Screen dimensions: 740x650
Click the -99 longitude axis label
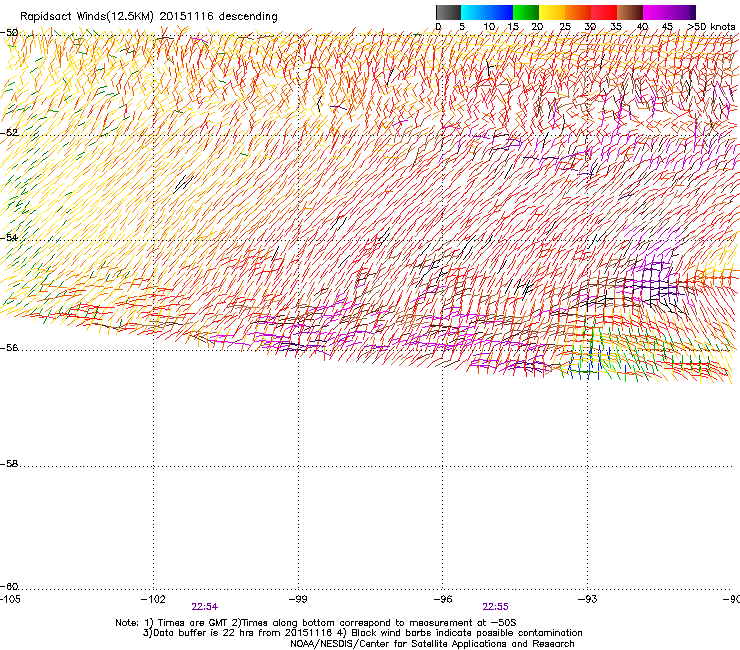click(298, 599)
